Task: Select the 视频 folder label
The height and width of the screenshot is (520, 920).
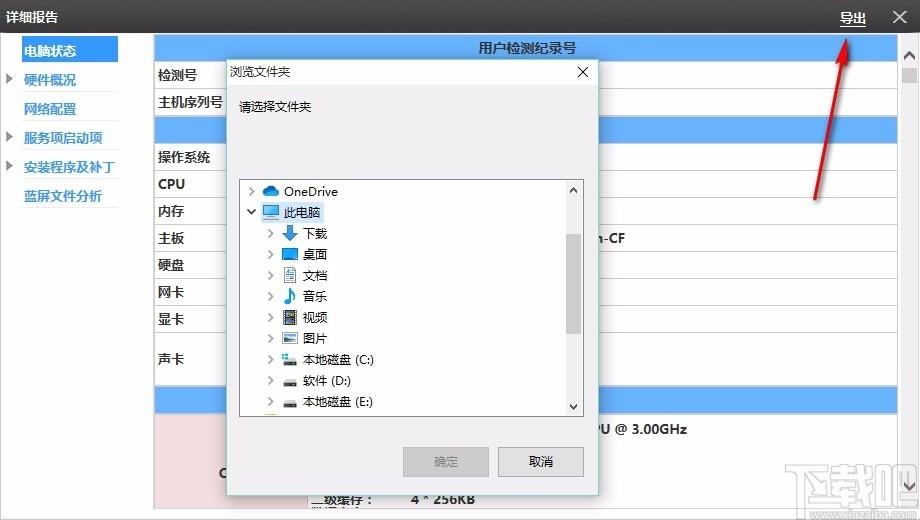Action: pyautogui.click(x=315, y=318)
